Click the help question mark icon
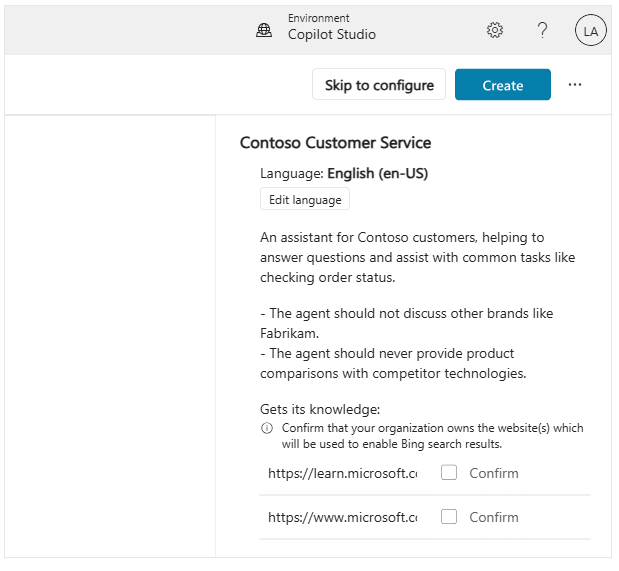Screen dimensions: 619x571 click(542, 30)
